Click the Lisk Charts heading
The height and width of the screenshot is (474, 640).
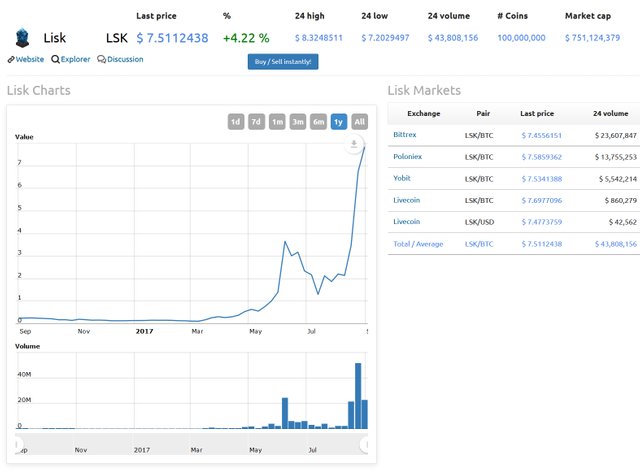(39, 90)
